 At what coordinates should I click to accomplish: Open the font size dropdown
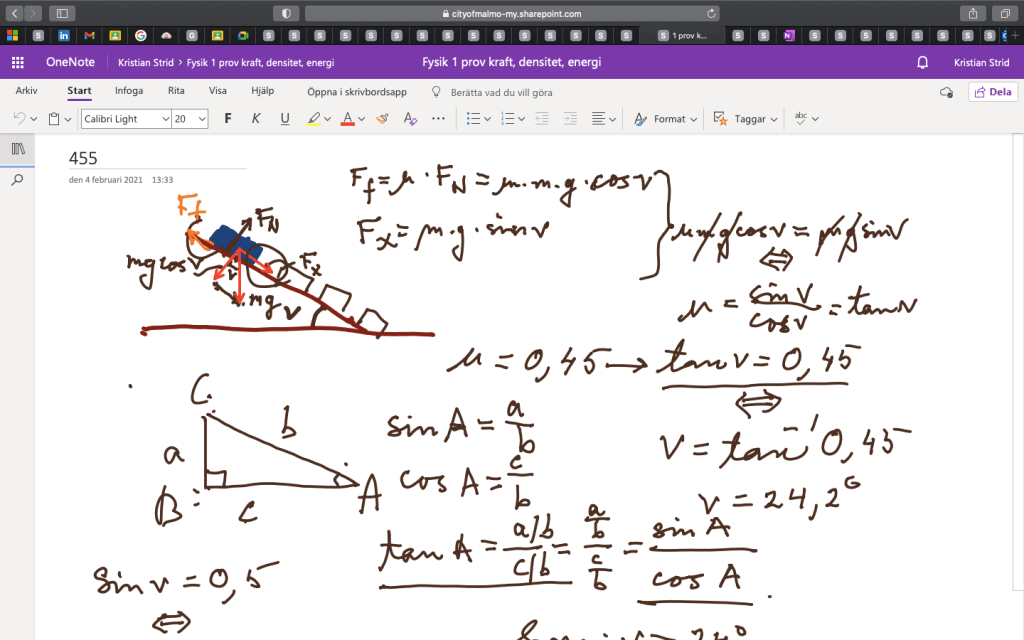tap(202, 119)
